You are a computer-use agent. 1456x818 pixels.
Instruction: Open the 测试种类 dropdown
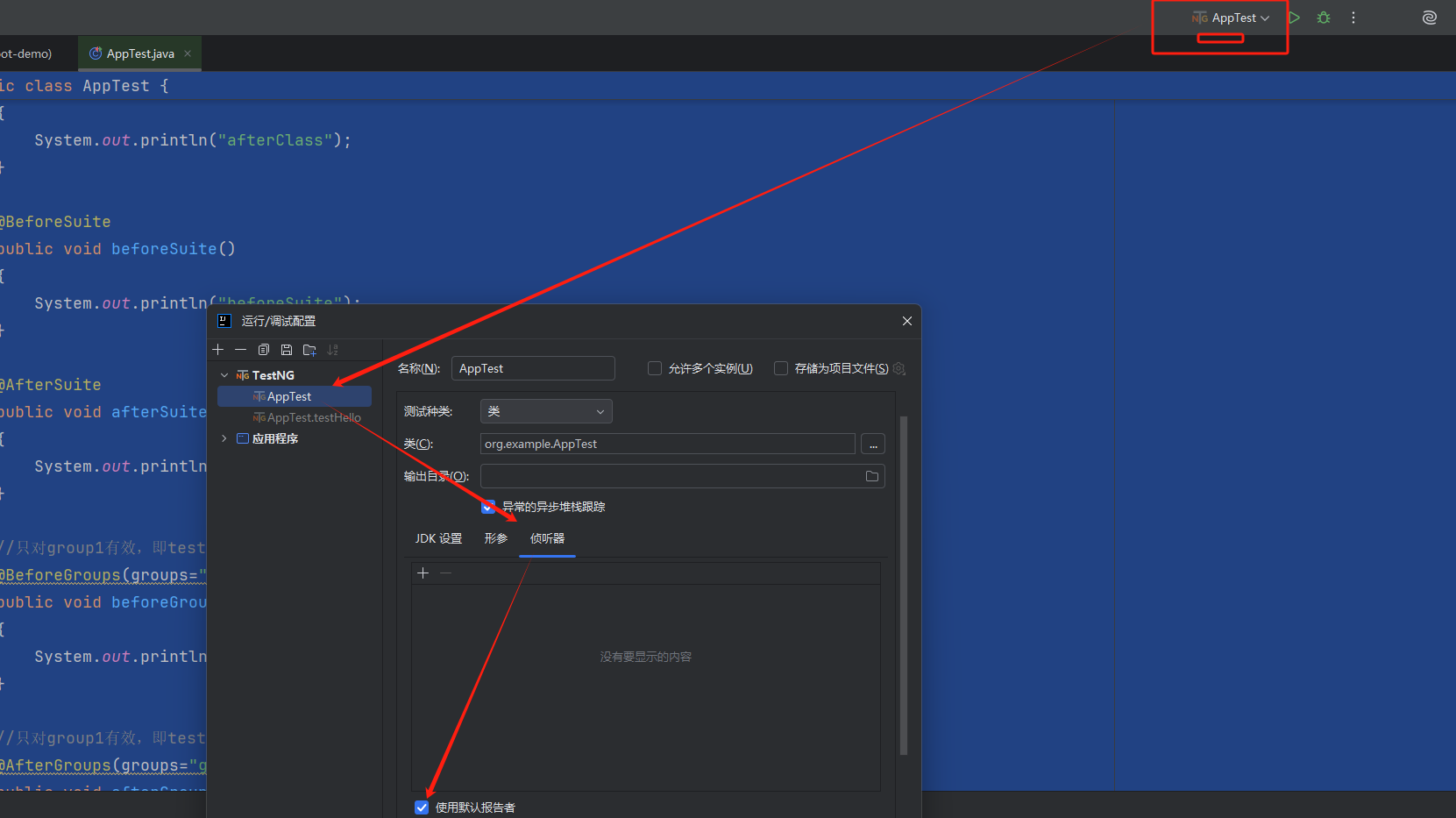[546, 411]
